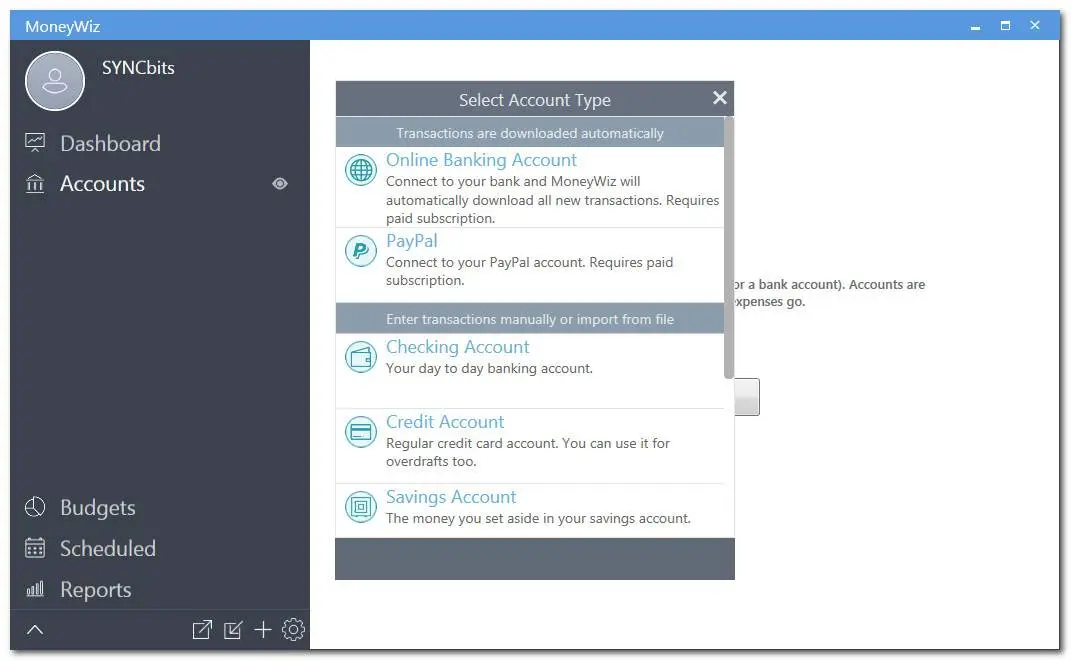Image resolution: width=1071 pixels, height=661 pixels.
Task: Open the Scheduled section
Action: click(x=108, y=548)
